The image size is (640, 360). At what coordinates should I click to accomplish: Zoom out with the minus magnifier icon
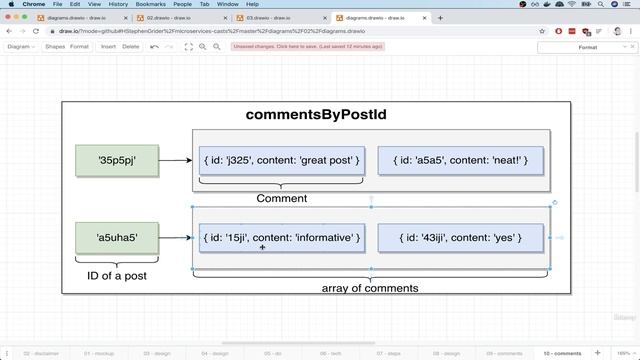click(217, 47)
